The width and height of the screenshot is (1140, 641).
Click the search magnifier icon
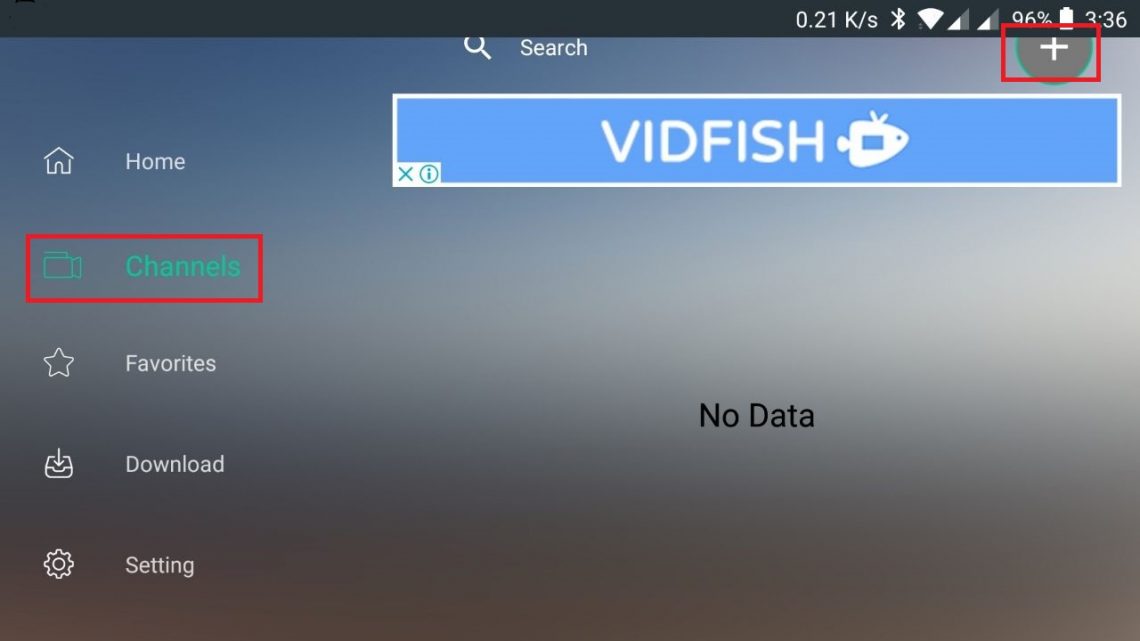pos(477,47)
